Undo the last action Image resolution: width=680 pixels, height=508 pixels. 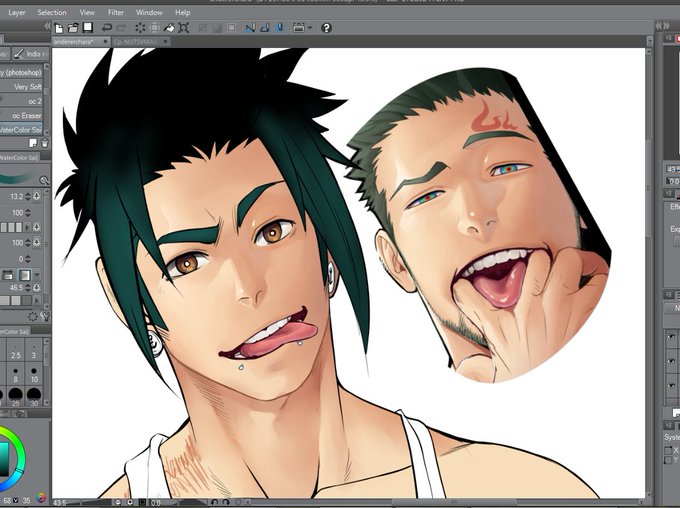click(106, 28)
